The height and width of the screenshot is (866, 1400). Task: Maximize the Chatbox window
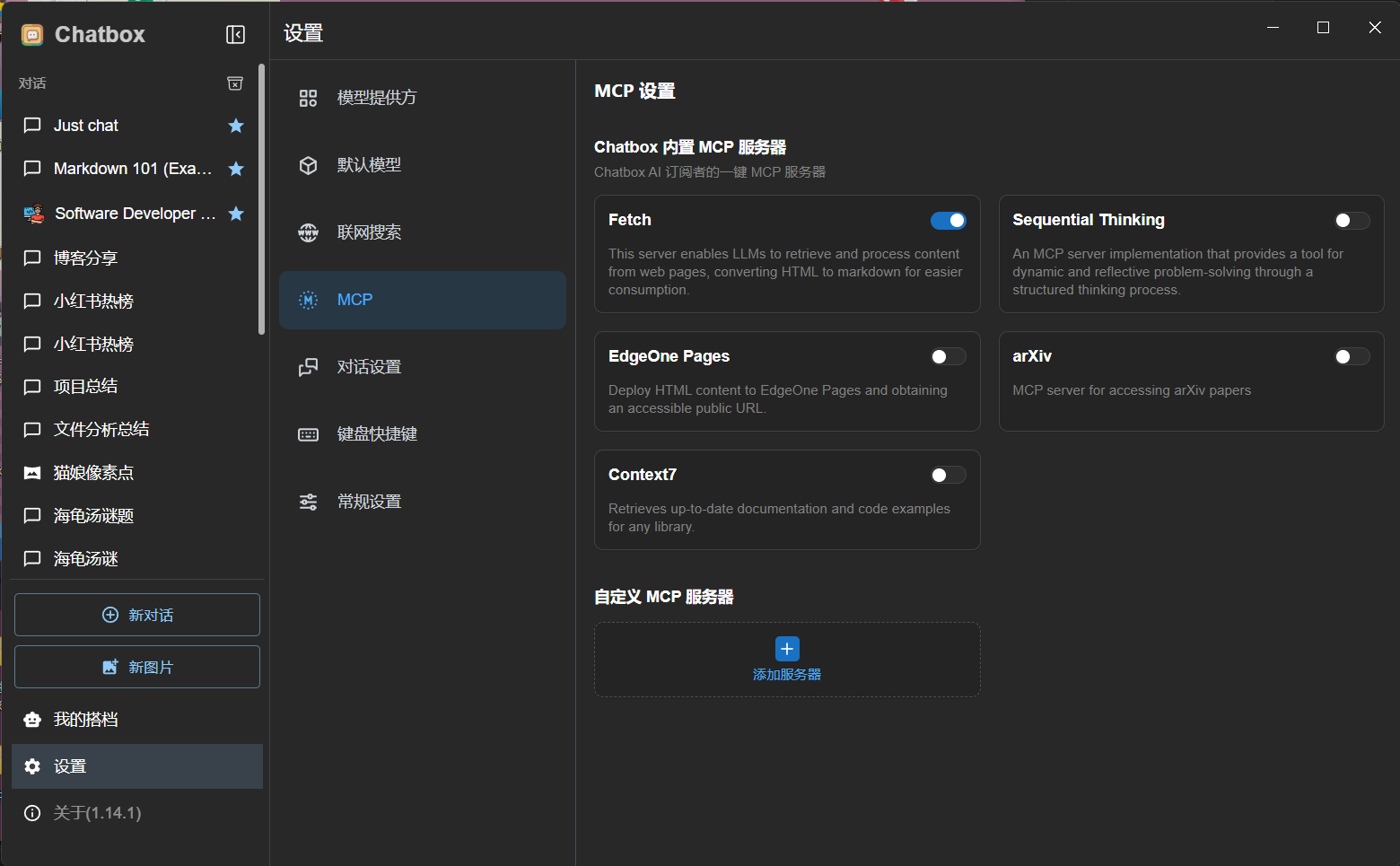click(x=1323, y=28)
